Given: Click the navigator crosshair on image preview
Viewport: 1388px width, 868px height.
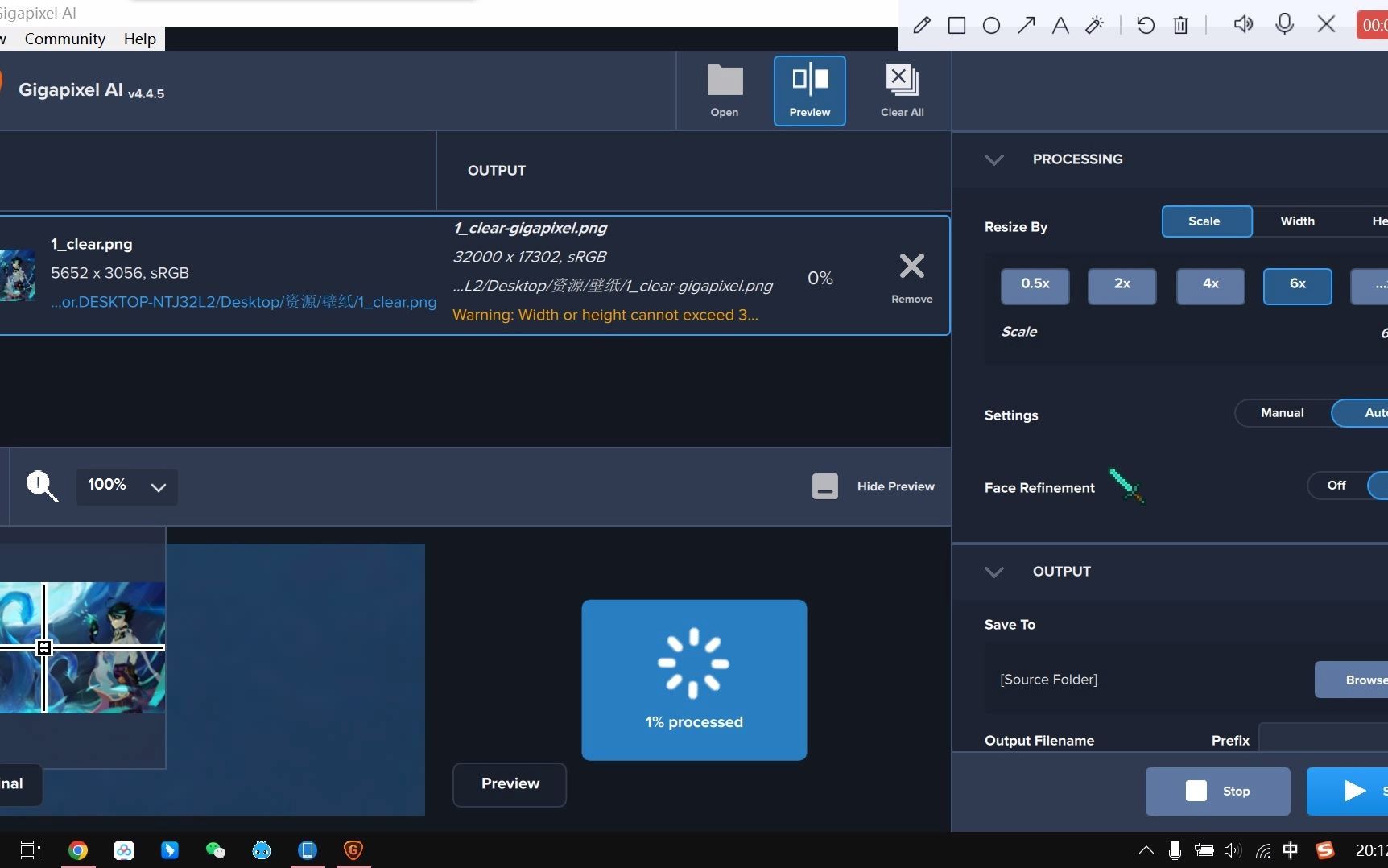Looking at the screenshot, I should click(44, 647).
